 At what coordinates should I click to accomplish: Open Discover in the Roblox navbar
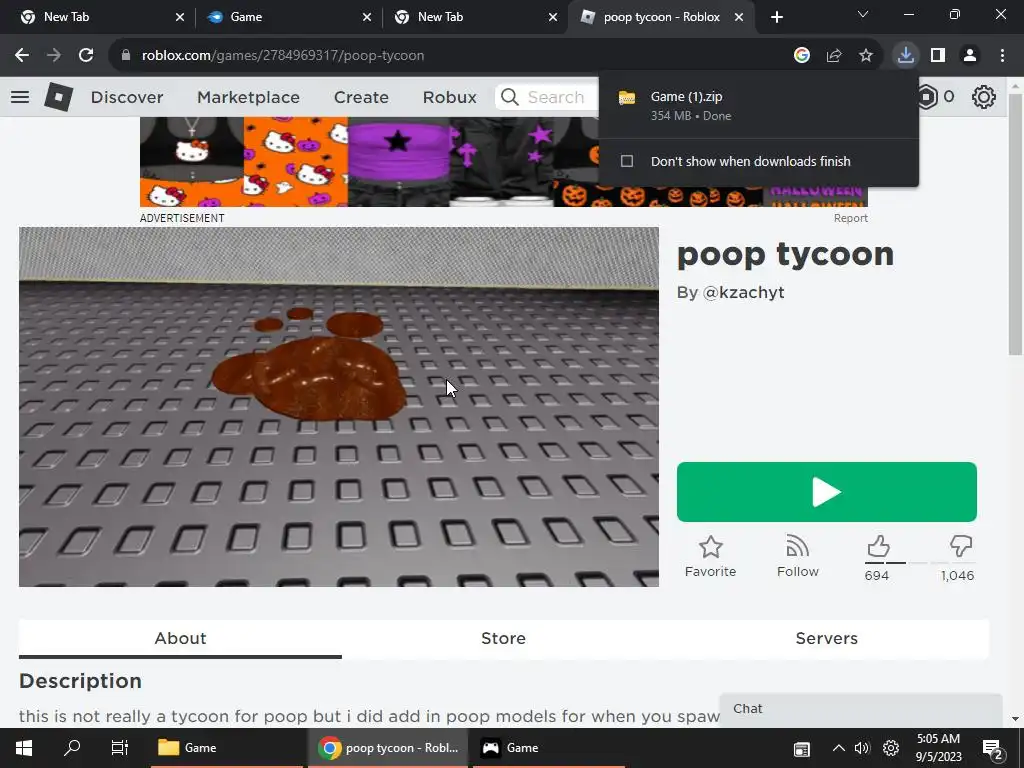[127, 97]
